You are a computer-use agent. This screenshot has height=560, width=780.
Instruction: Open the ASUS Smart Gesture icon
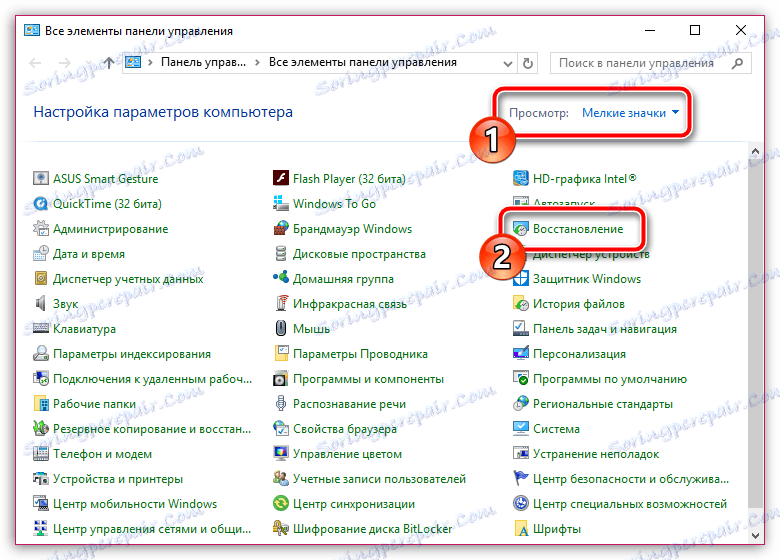40,179
